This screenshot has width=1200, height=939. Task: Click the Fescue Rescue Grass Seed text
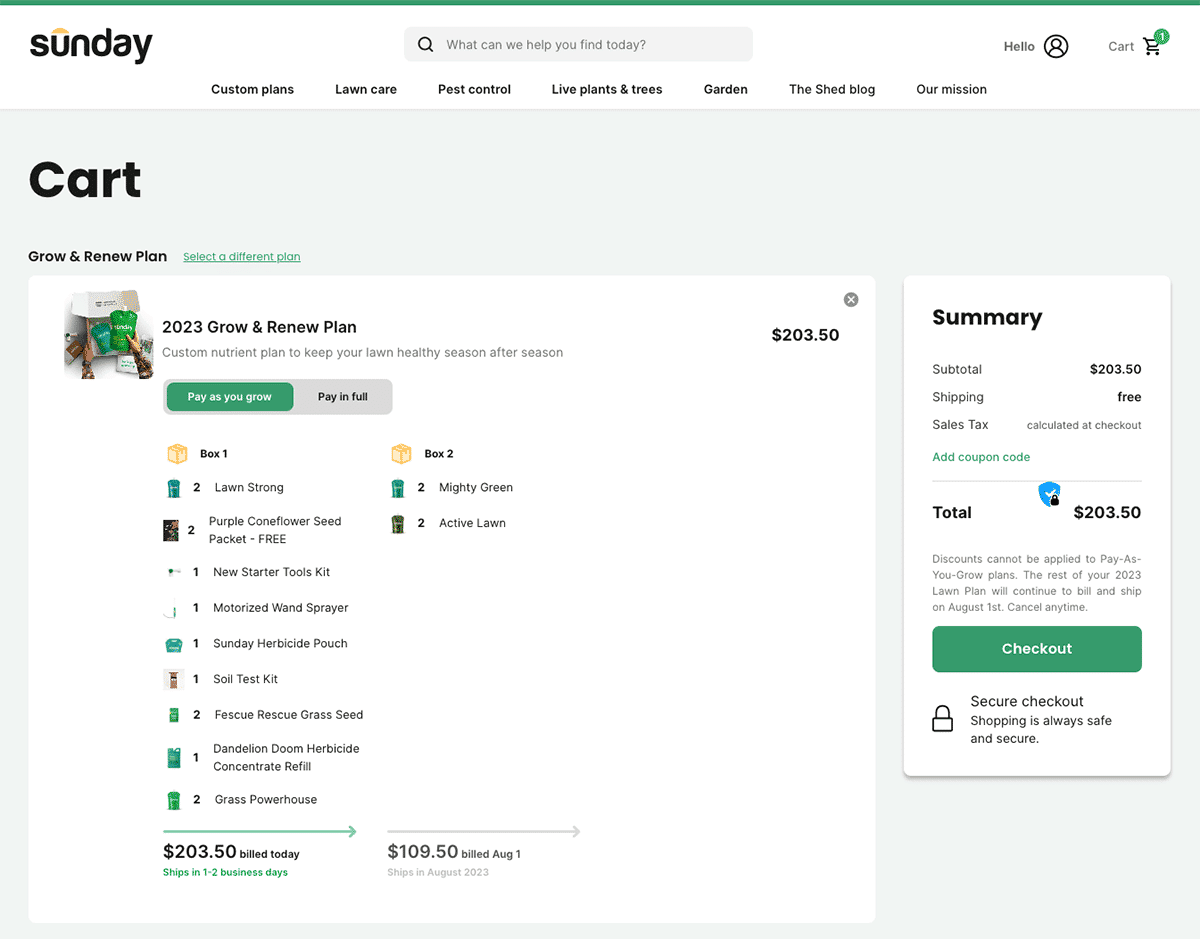pyautogui.click(x=289, y=715)
